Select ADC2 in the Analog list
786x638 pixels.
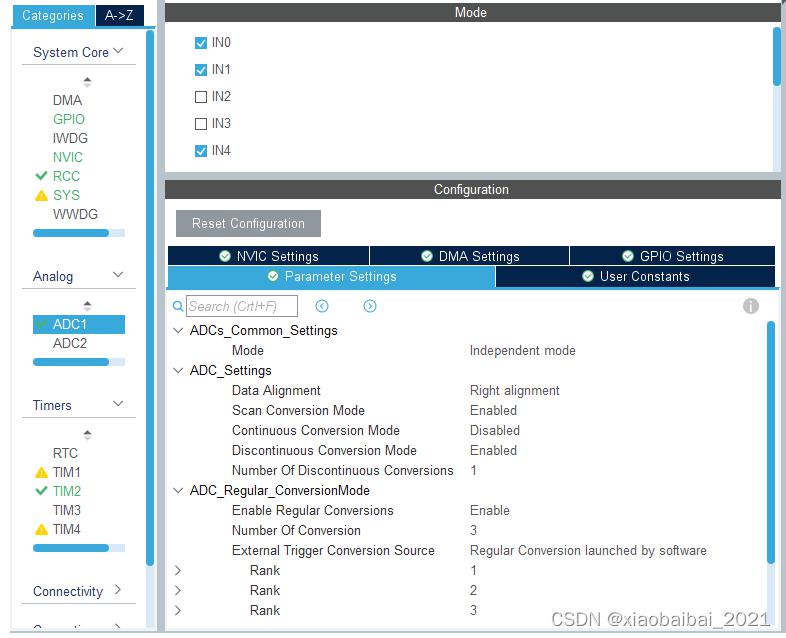70,343
